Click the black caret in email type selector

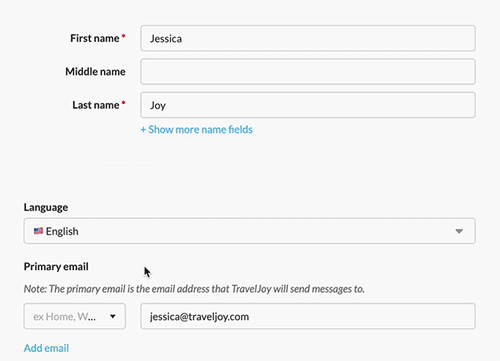point(113,316)
